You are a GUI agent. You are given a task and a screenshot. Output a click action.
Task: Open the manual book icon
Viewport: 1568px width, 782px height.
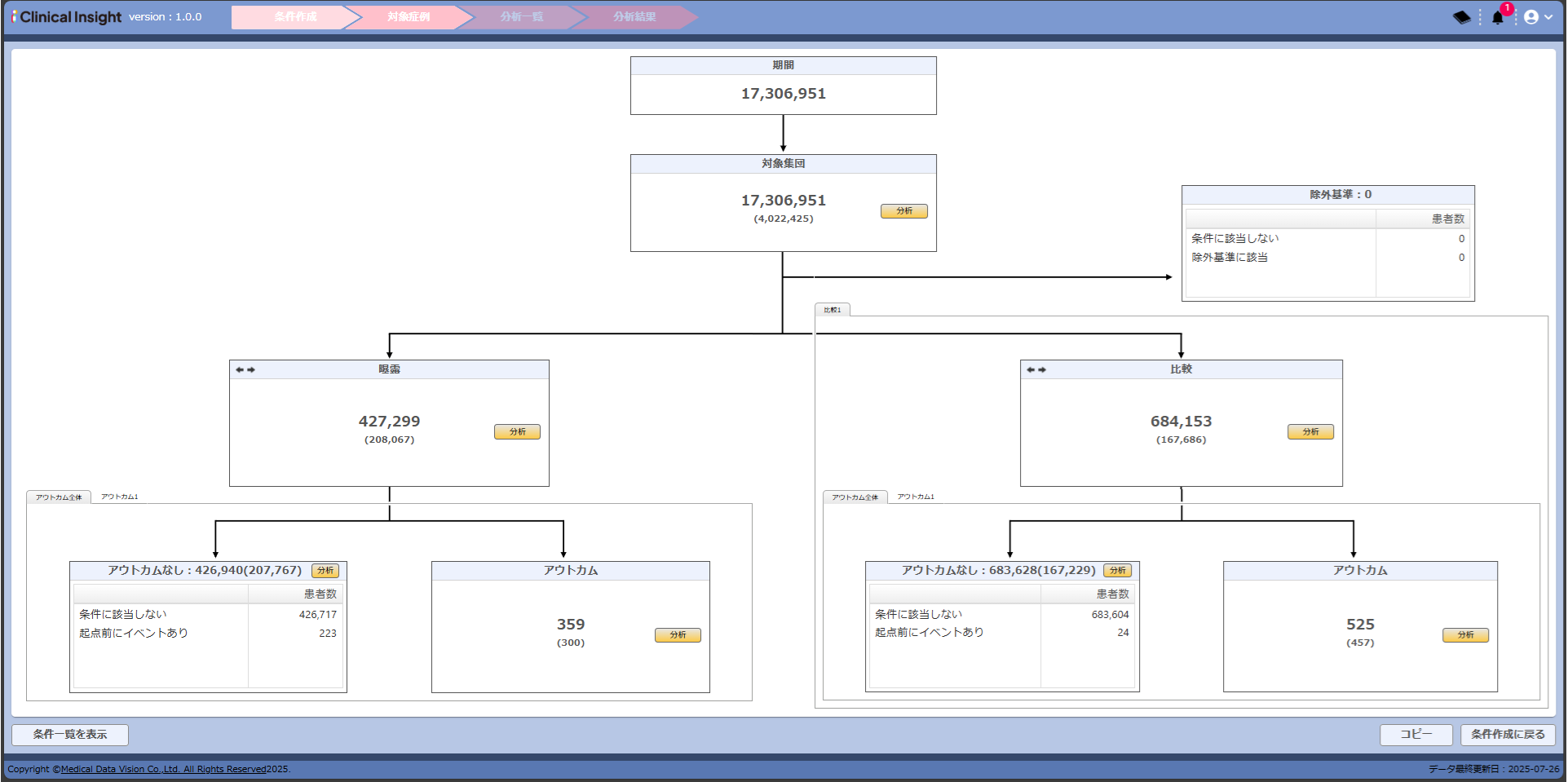[x=1461, y=17]
